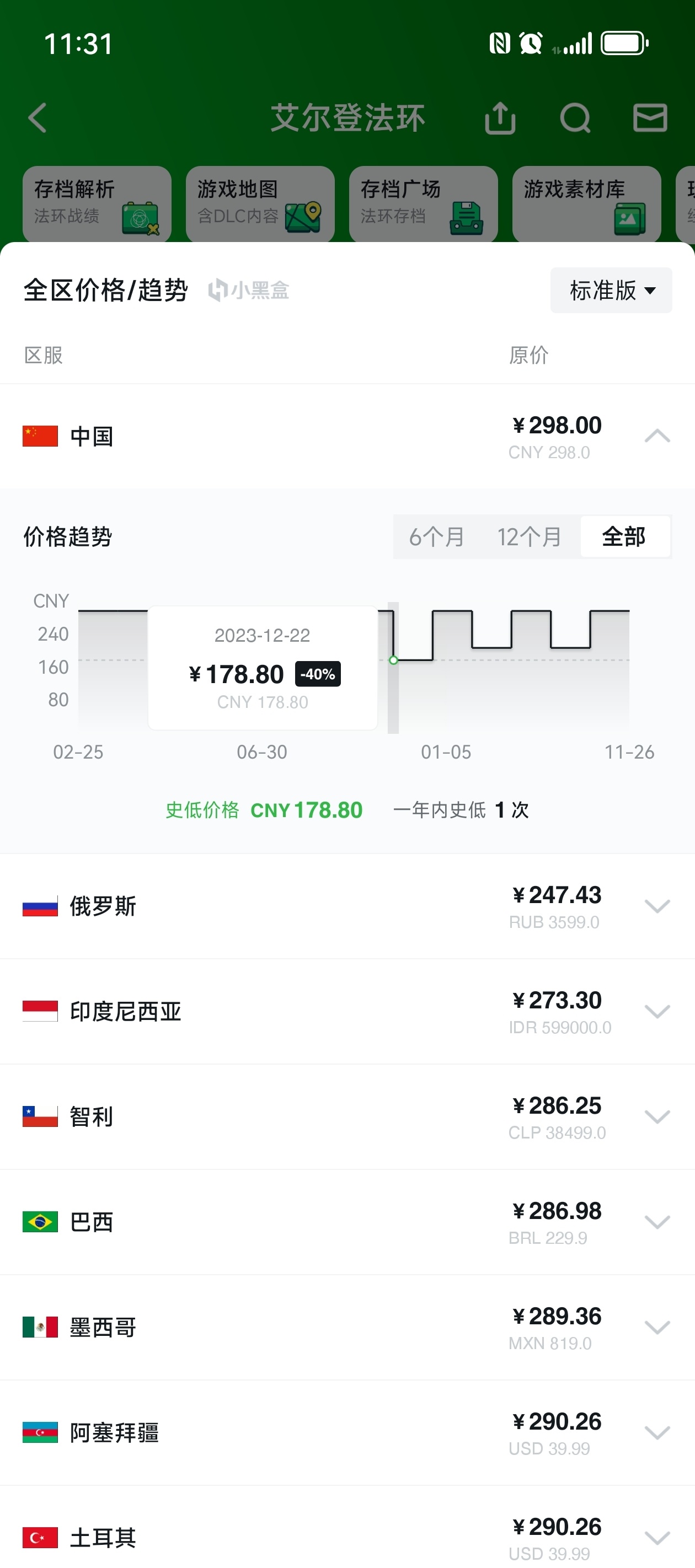Open 存档广场 save shortcut card

tap(423, 203)
